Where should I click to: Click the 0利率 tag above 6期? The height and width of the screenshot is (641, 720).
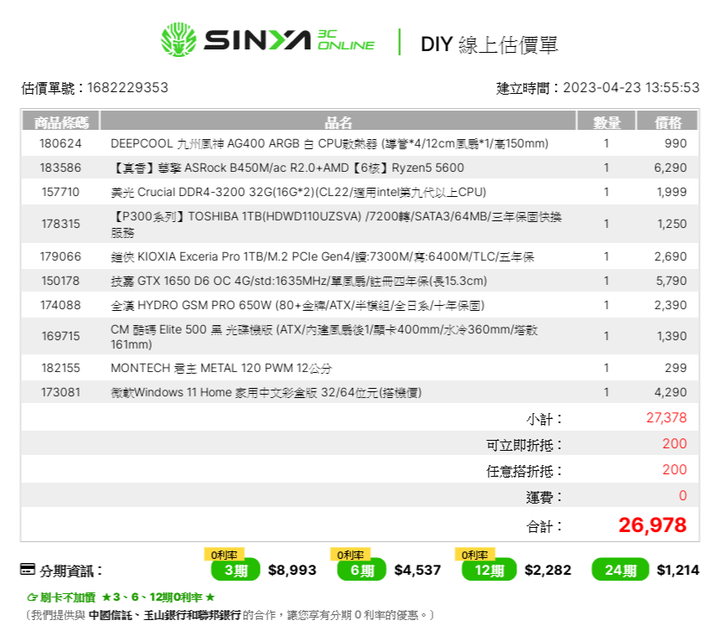click(x=350, y=555)
